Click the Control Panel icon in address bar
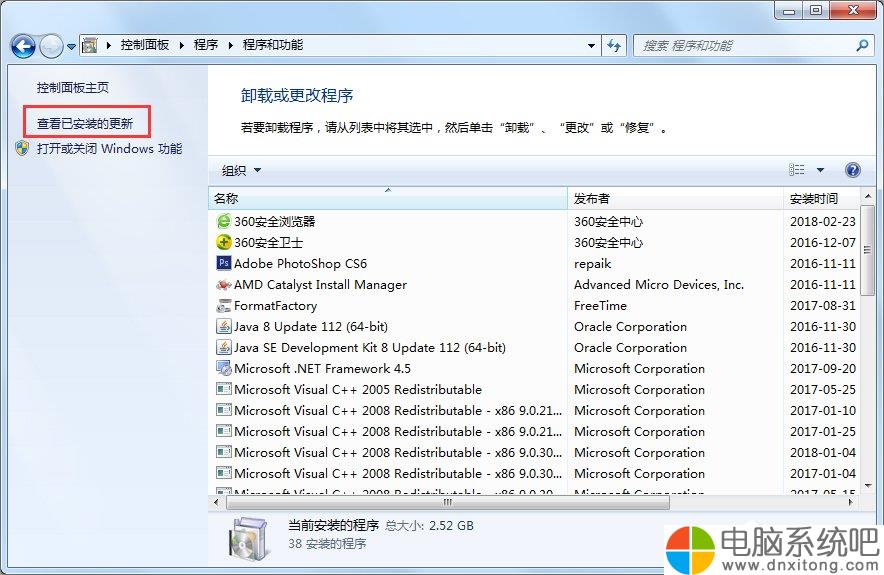The image size is (884, 575). [89, 45]
